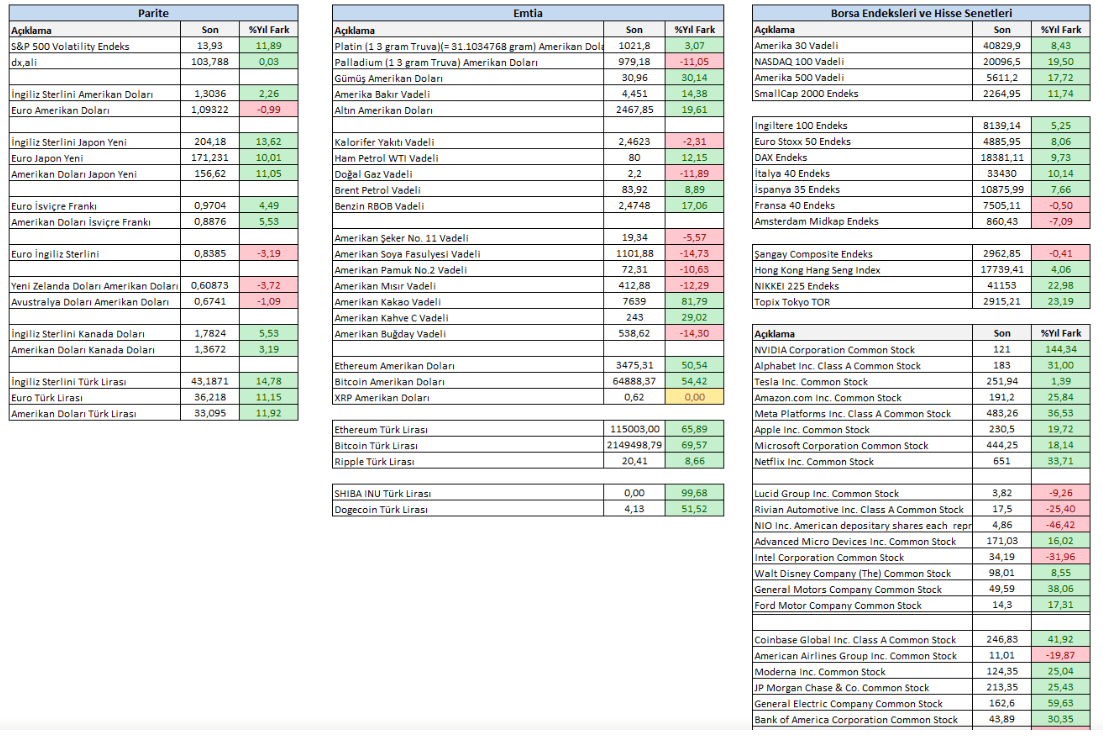Click the Amerikan Doları Türk Lirası label
Image resolution: width=1103 pixels, height=740 pixels.
pyautogui.click(x=95, y=413)
